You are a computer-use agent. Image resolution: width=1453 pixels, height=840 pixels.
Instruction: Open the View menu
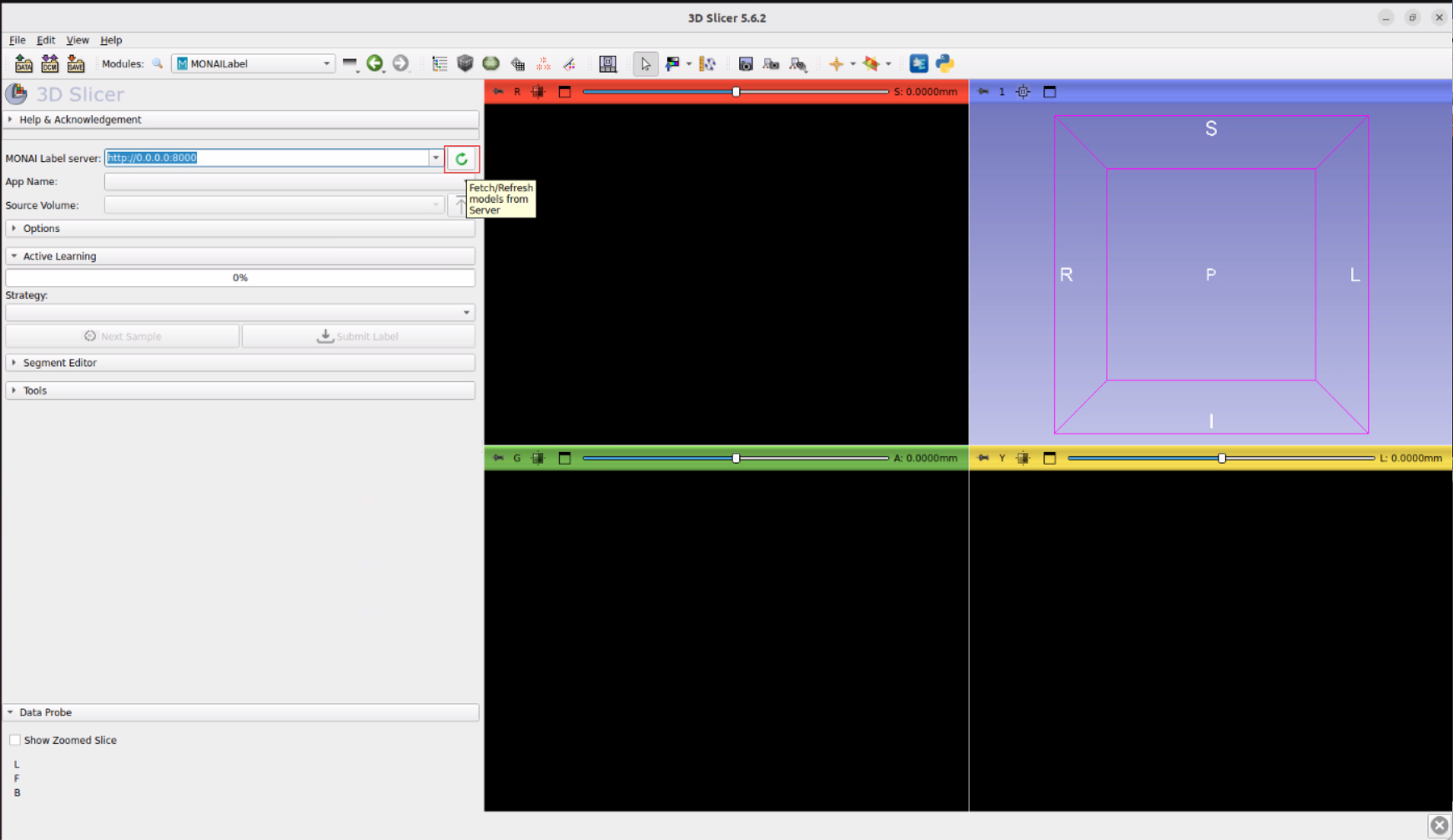point(77,40)
